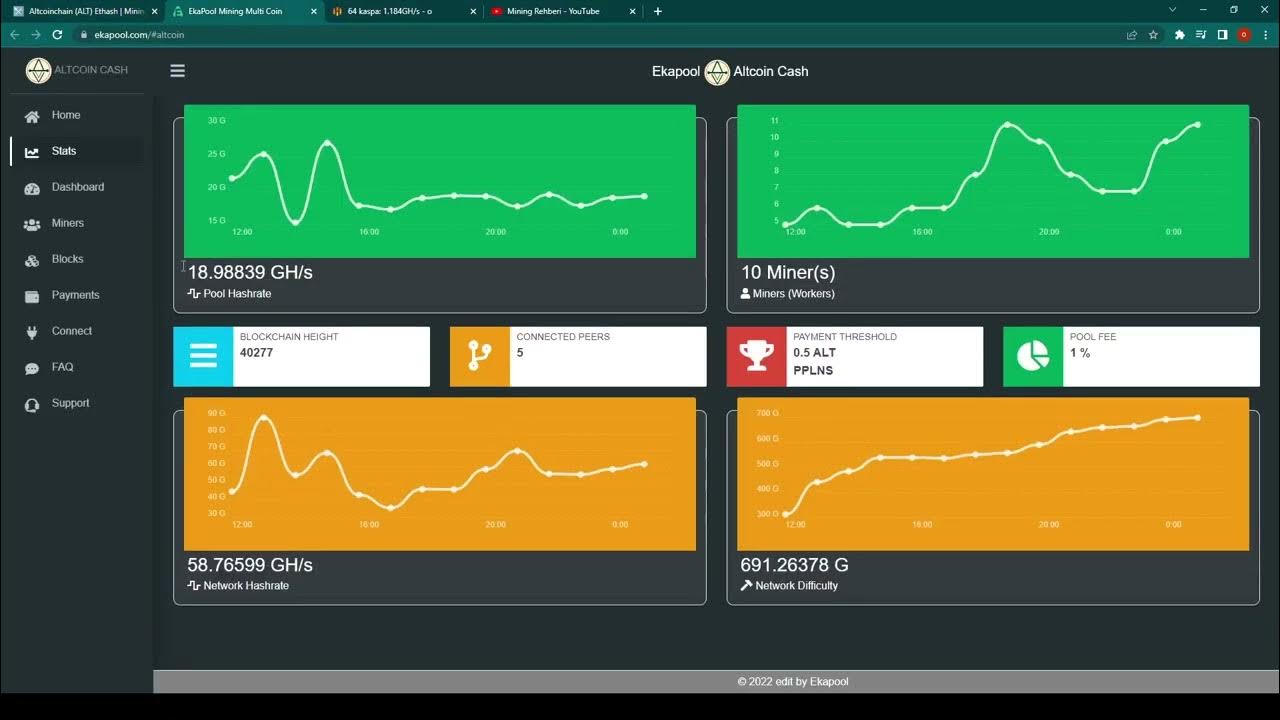Click the blue Blockchain Height list icon
The width and height of the screenshot is (1280, 720).
pos(203,356)
